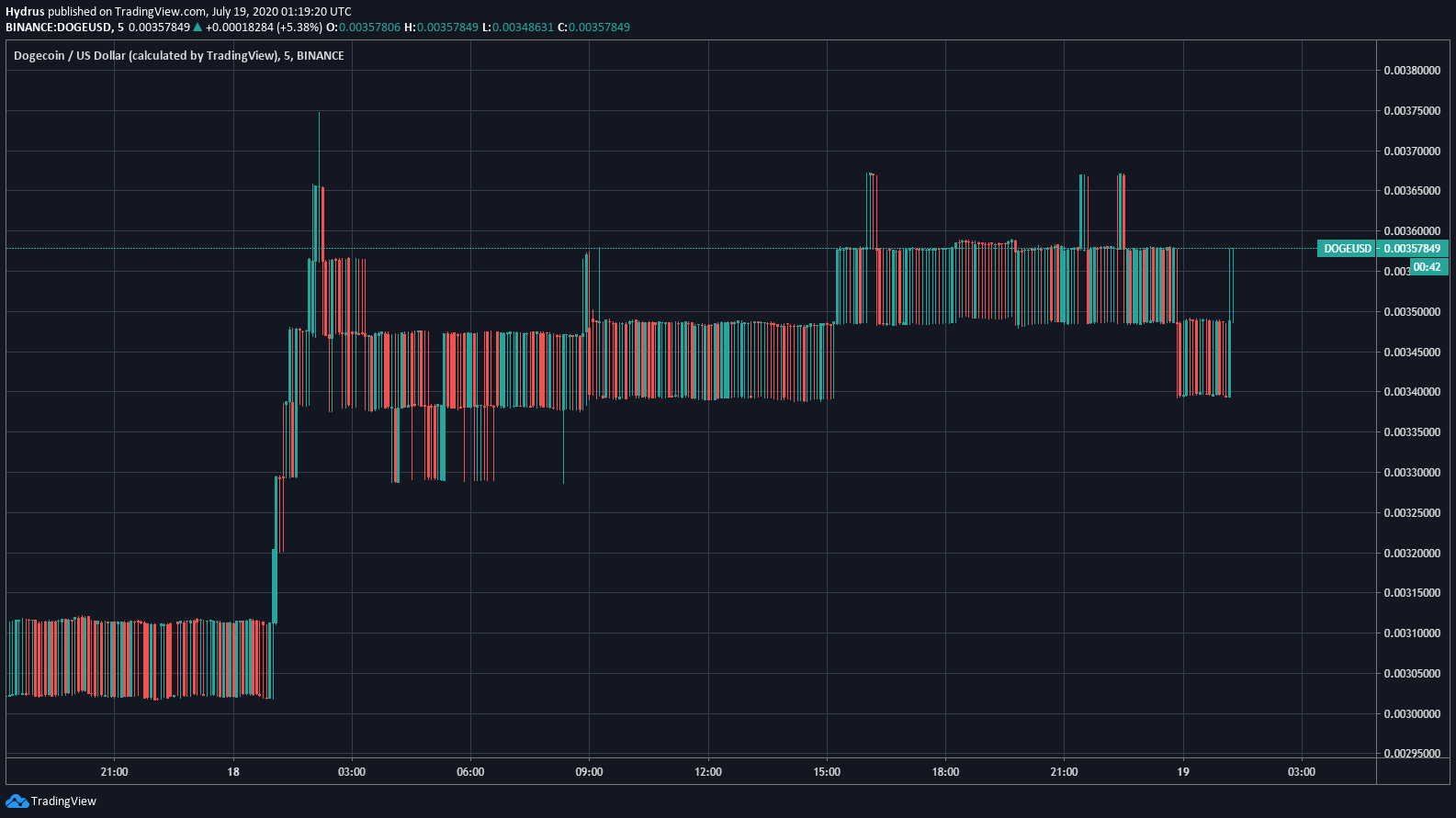Click the Hydrus author name
1456x818 pixels.
click(25, 11)
